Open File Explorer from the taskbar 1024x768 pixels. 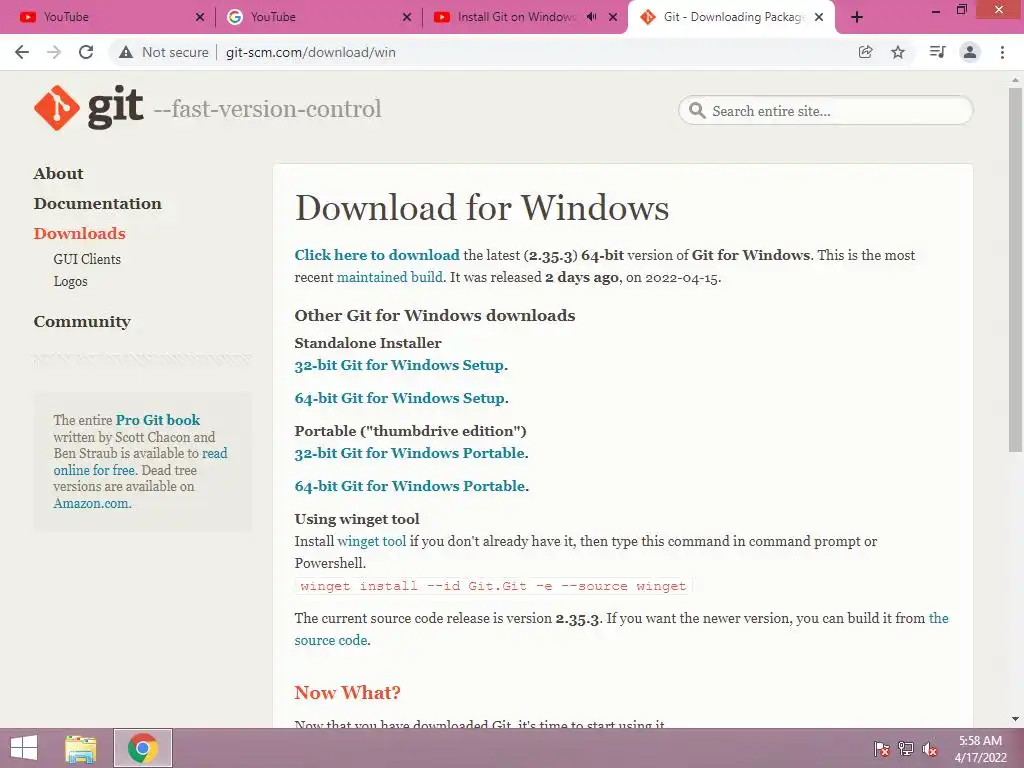[81, 748]
